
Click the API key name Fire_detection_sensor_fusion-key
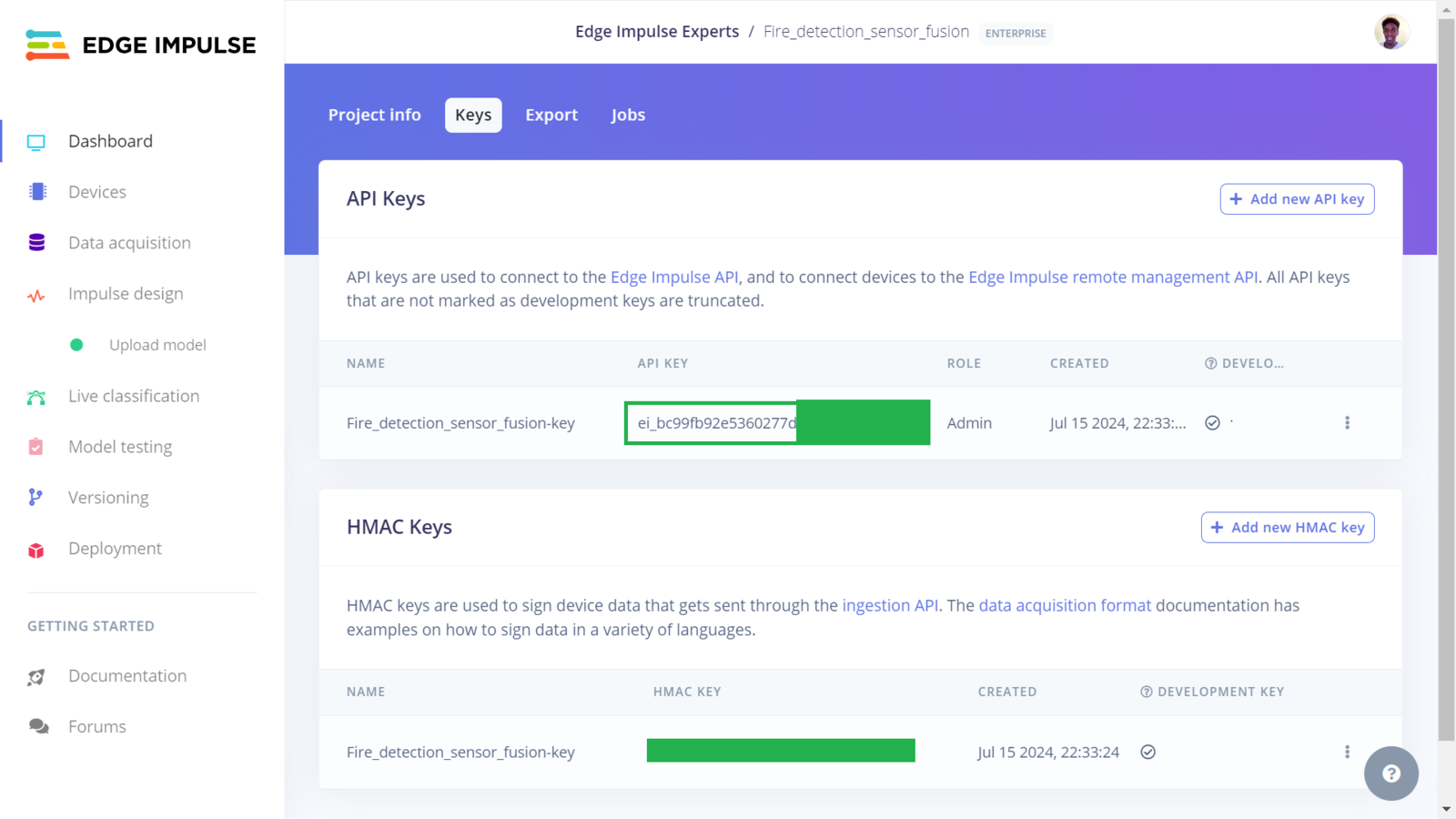460,423
